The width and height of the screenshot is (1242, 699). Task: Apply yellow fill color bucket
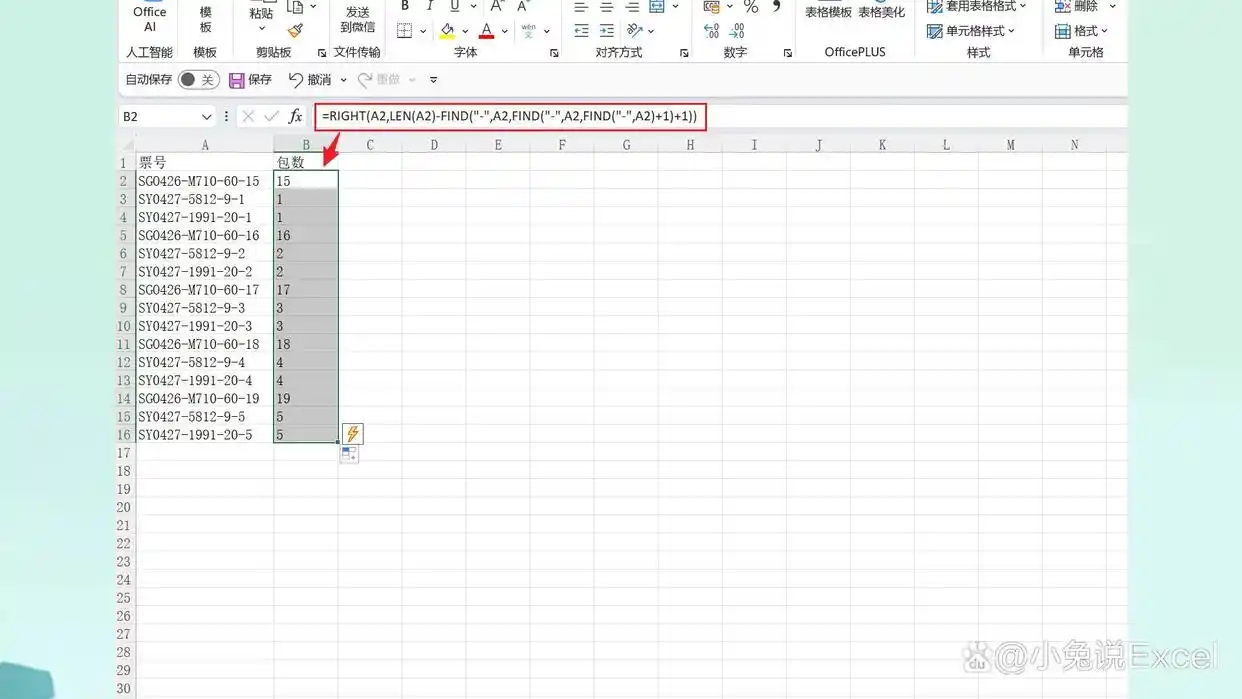pyautogui.click(x=447, y=31)
